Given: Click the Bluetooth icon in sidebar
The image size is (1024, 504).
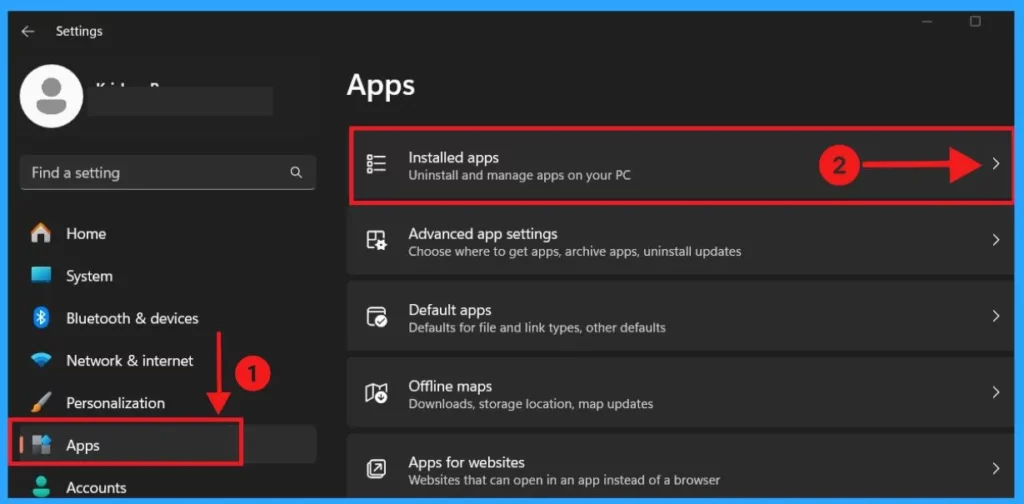Looking at the screenshot, I should (x=41, y=318).
